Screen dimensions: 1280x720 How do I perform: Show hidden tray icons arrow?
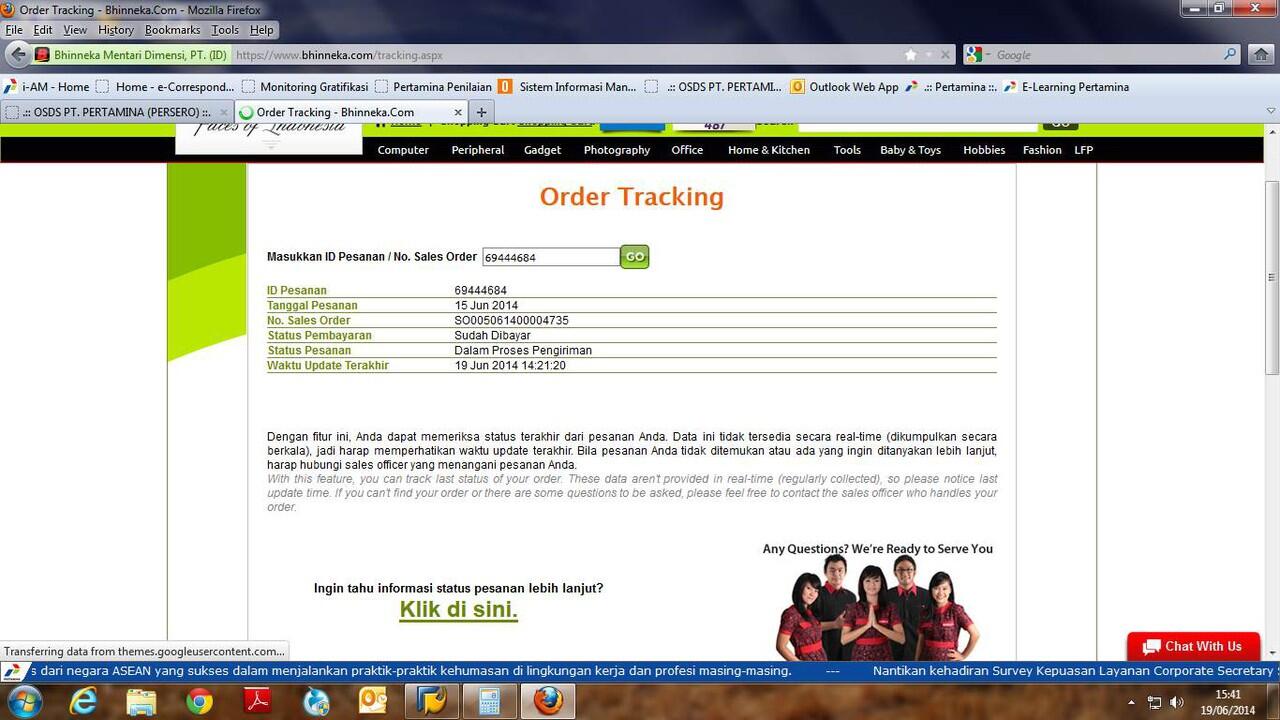pyautogui.click(x=1132, y=702)
